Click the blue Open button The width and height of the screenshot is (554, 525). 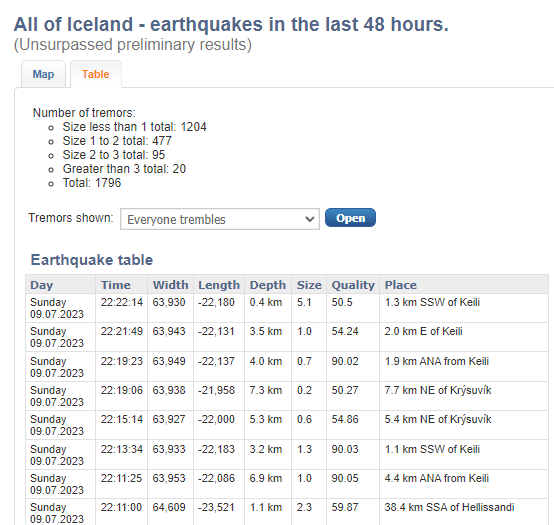tap(350, 218)
